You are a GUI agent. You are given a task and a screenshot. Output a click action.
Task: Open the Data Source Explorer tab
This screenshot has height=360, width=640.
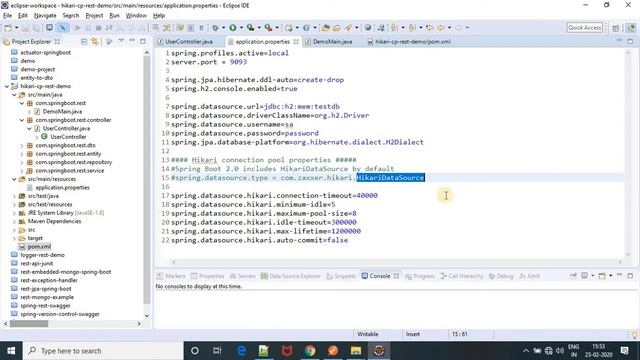pos(291,276)
